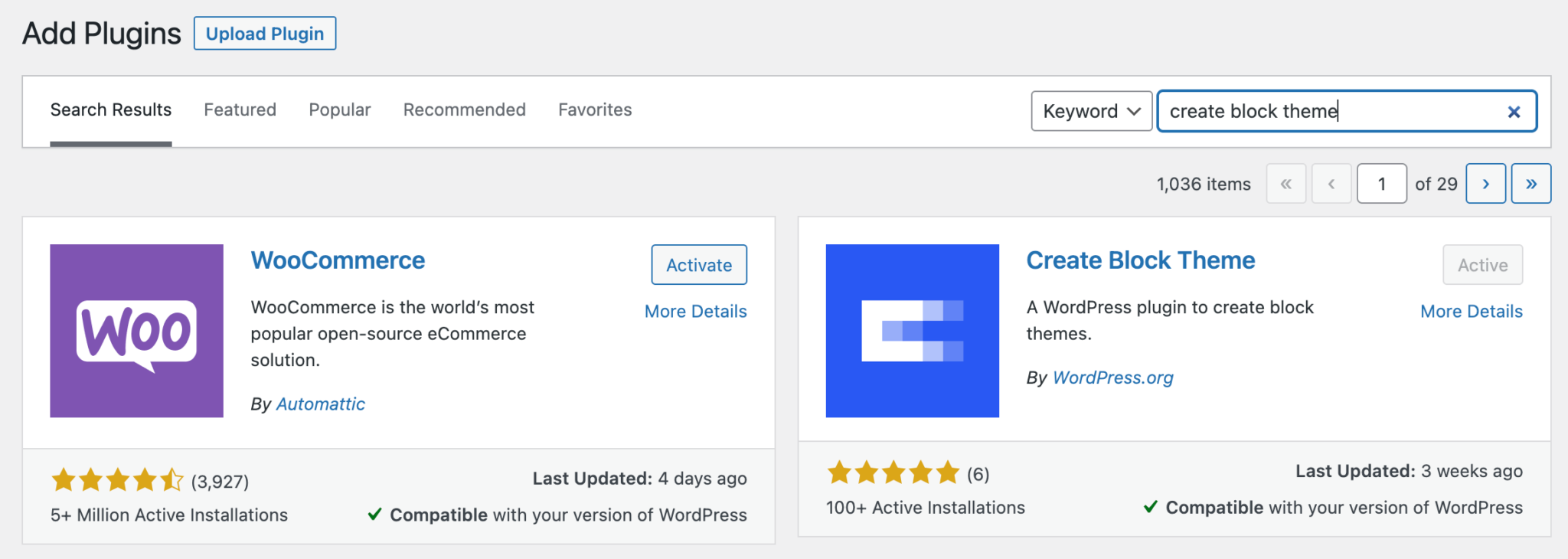Screen dimensions: 1568x559
Task: Open the WooCommerce plugin title link
Action: click(x=338, y=260)
